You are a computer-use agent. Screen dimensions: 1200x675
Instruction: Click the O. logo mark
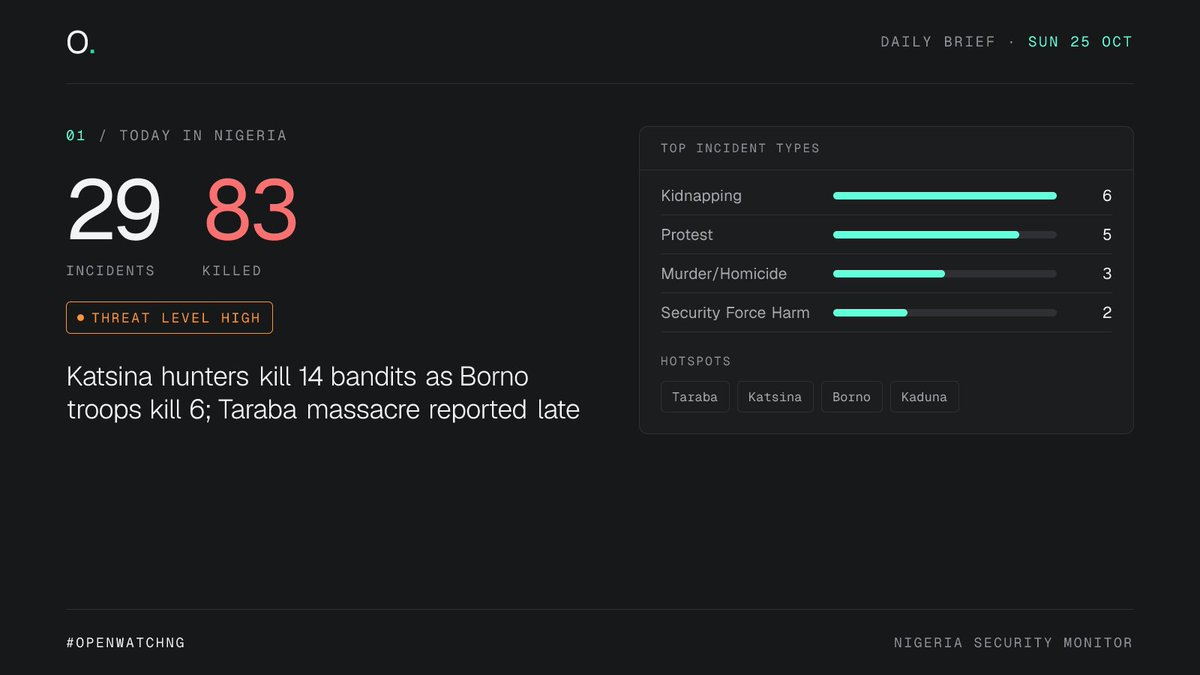coord(81,42)
